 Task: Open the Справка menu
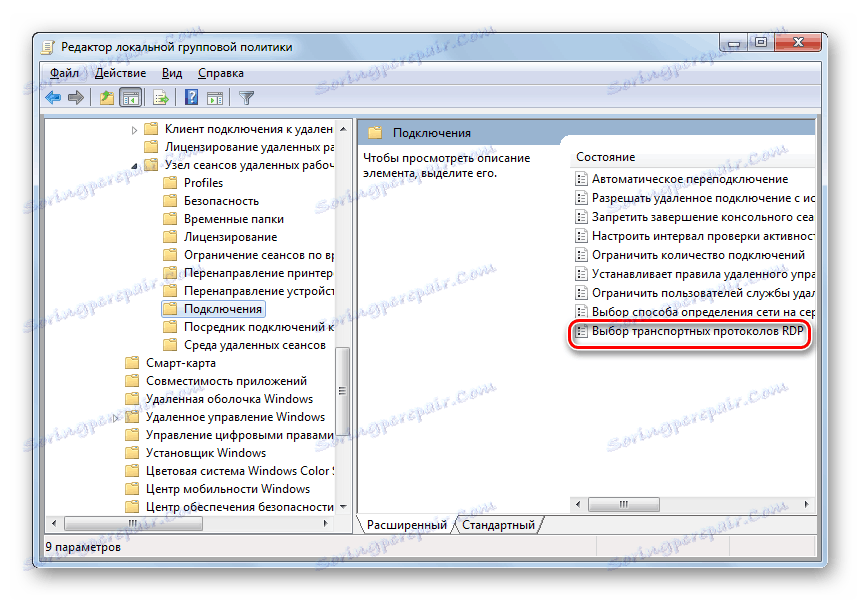coord(221,73)
